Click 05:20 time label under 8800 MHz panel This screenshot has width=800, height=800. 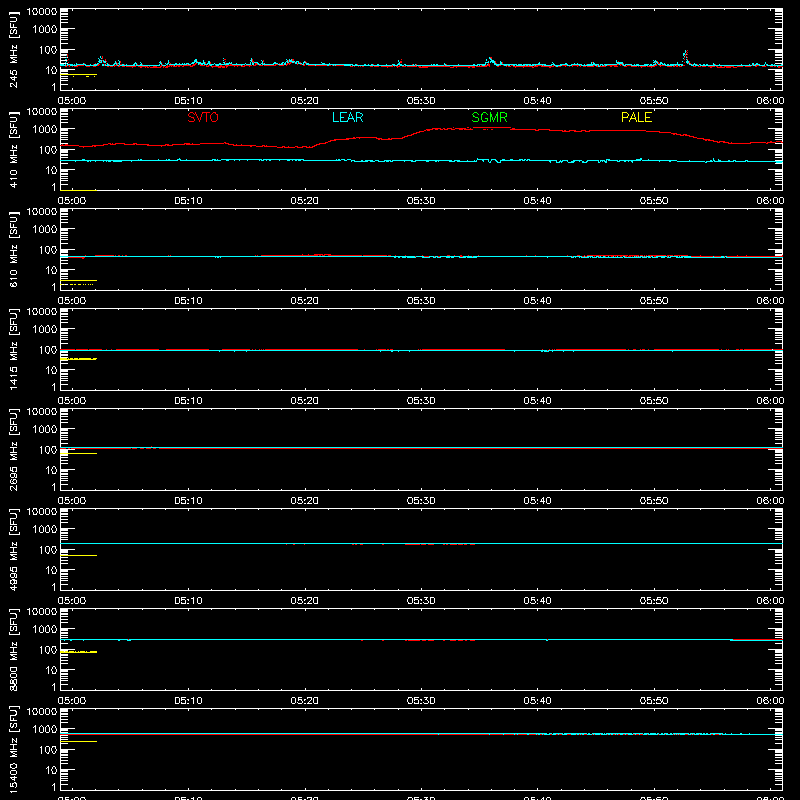(305, 701)
